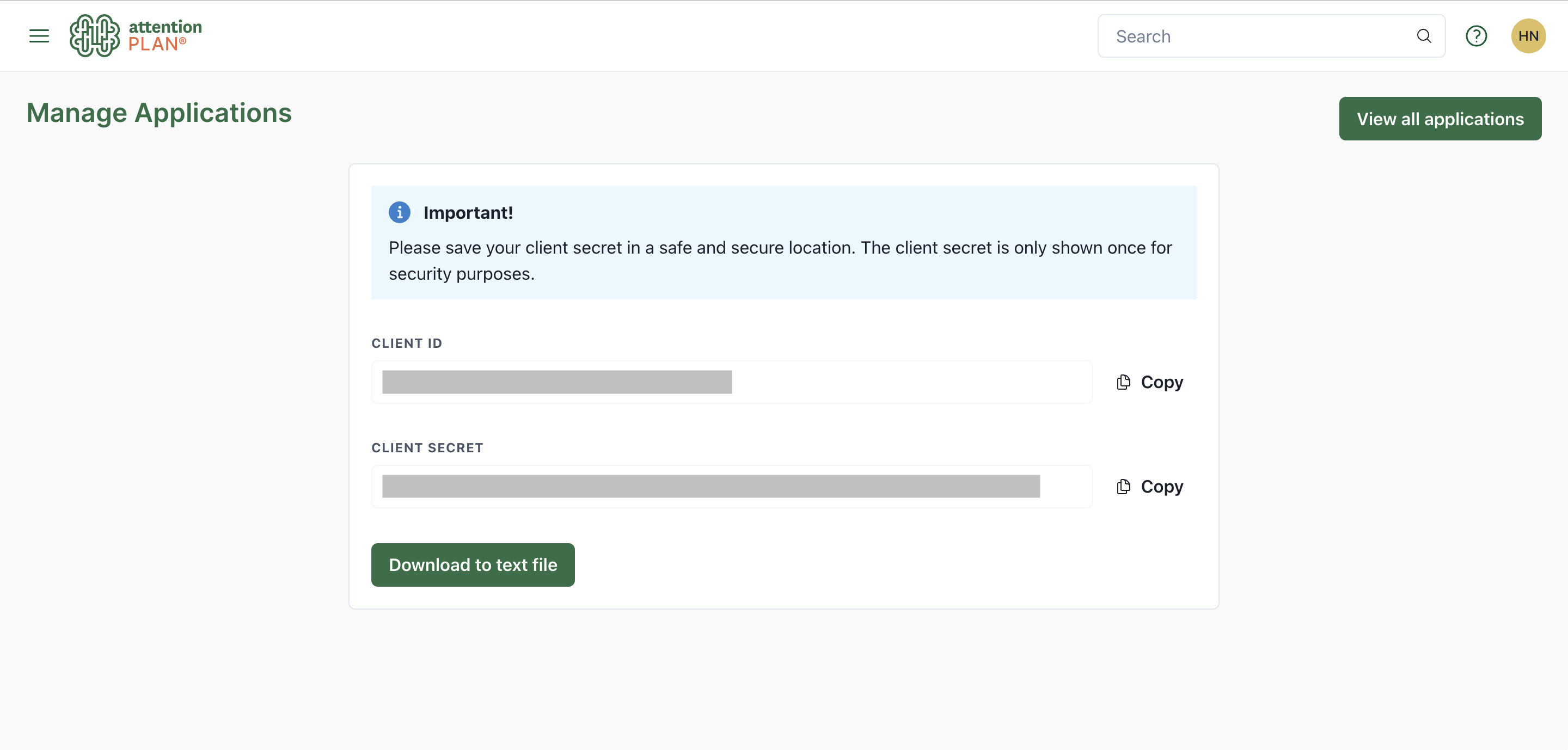Click the search magnifier icon

(x=1423, y=36)
